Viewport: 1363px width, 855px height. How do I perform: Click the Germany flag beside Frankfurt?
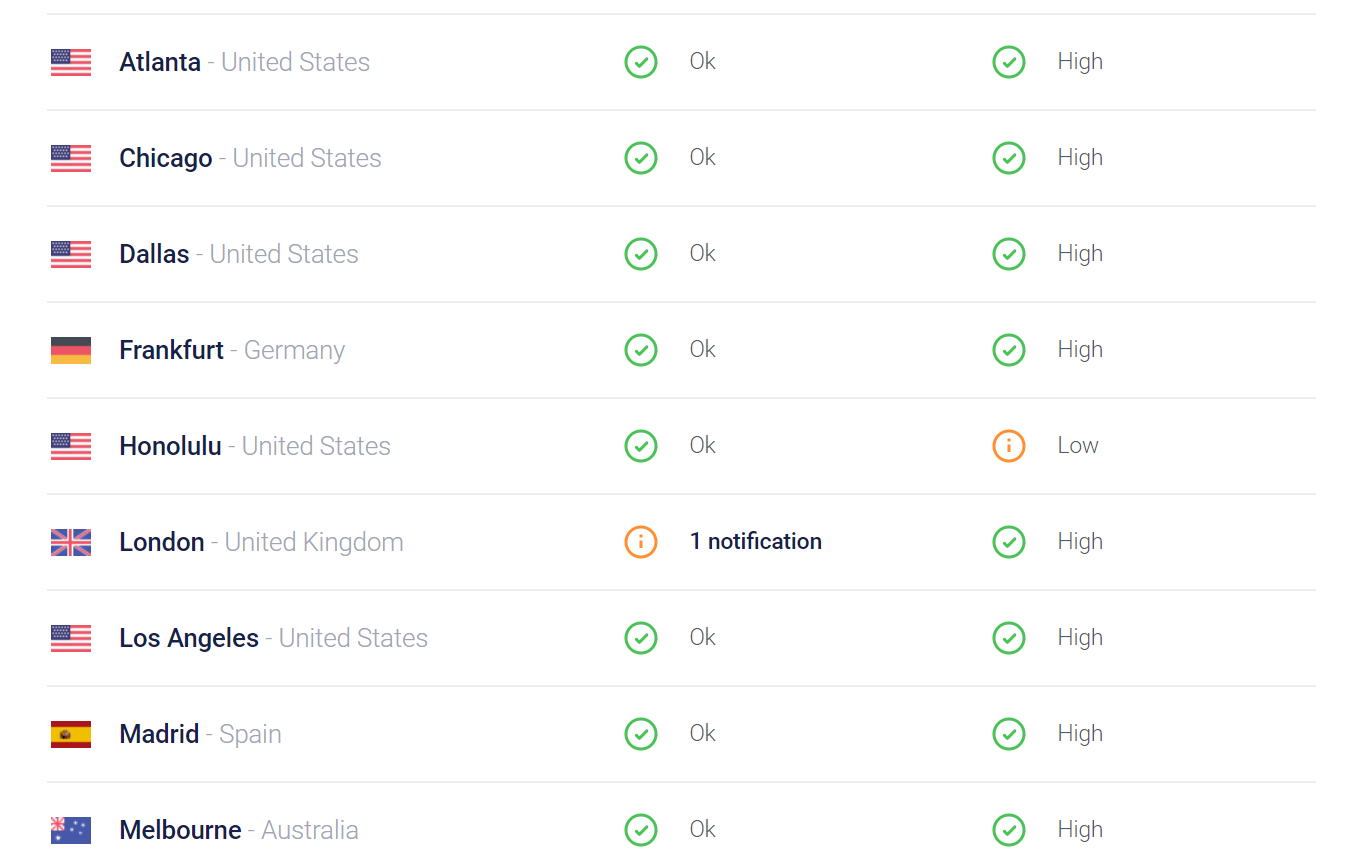pyautogui.click(x=71, y=350)
